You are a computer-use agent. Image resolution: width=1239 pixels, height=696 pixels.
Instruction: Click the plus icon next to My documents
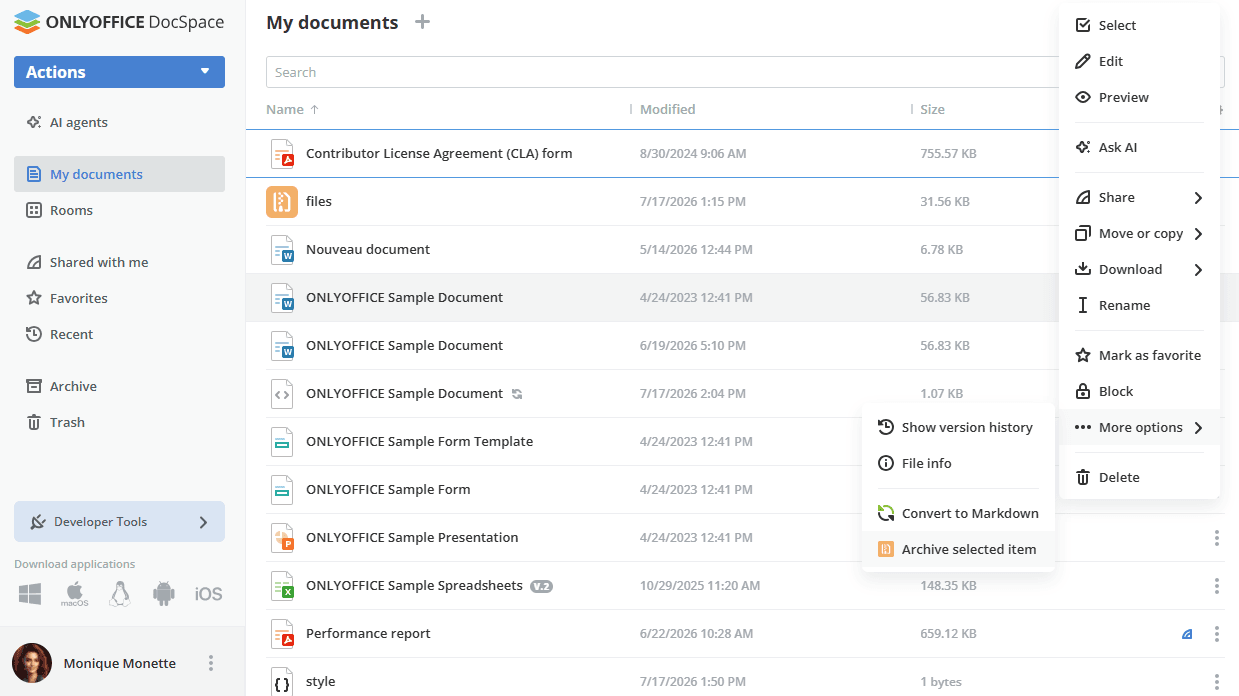click(423, 22)
